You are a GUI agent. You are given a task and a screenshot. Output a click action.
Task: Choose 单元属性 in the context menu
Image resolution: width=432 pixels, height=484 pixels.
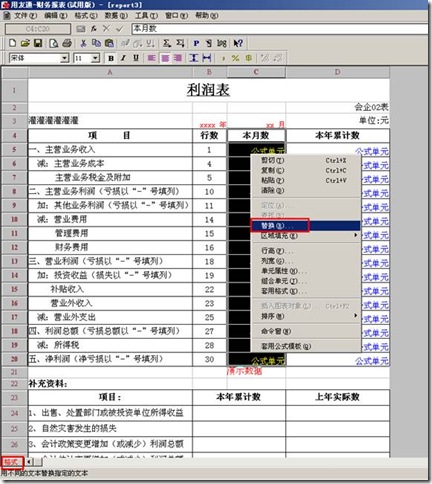click(305, 271)
